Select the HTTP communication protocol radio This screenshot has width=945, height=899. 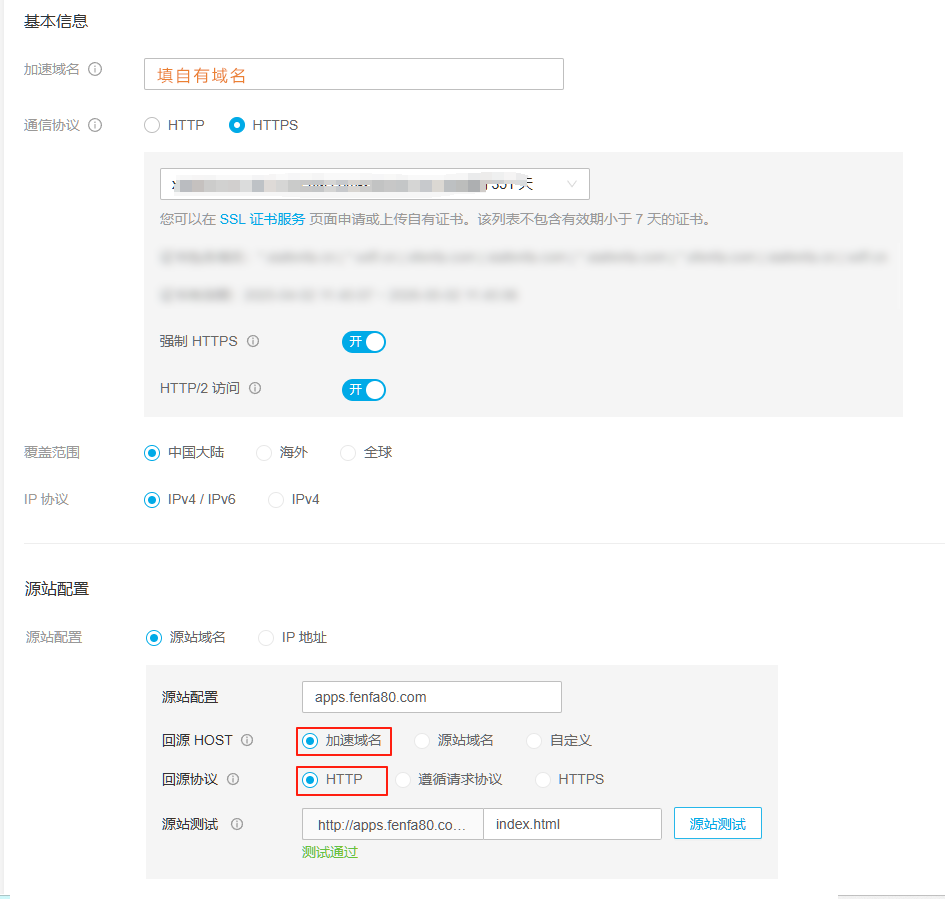point(151,125)
